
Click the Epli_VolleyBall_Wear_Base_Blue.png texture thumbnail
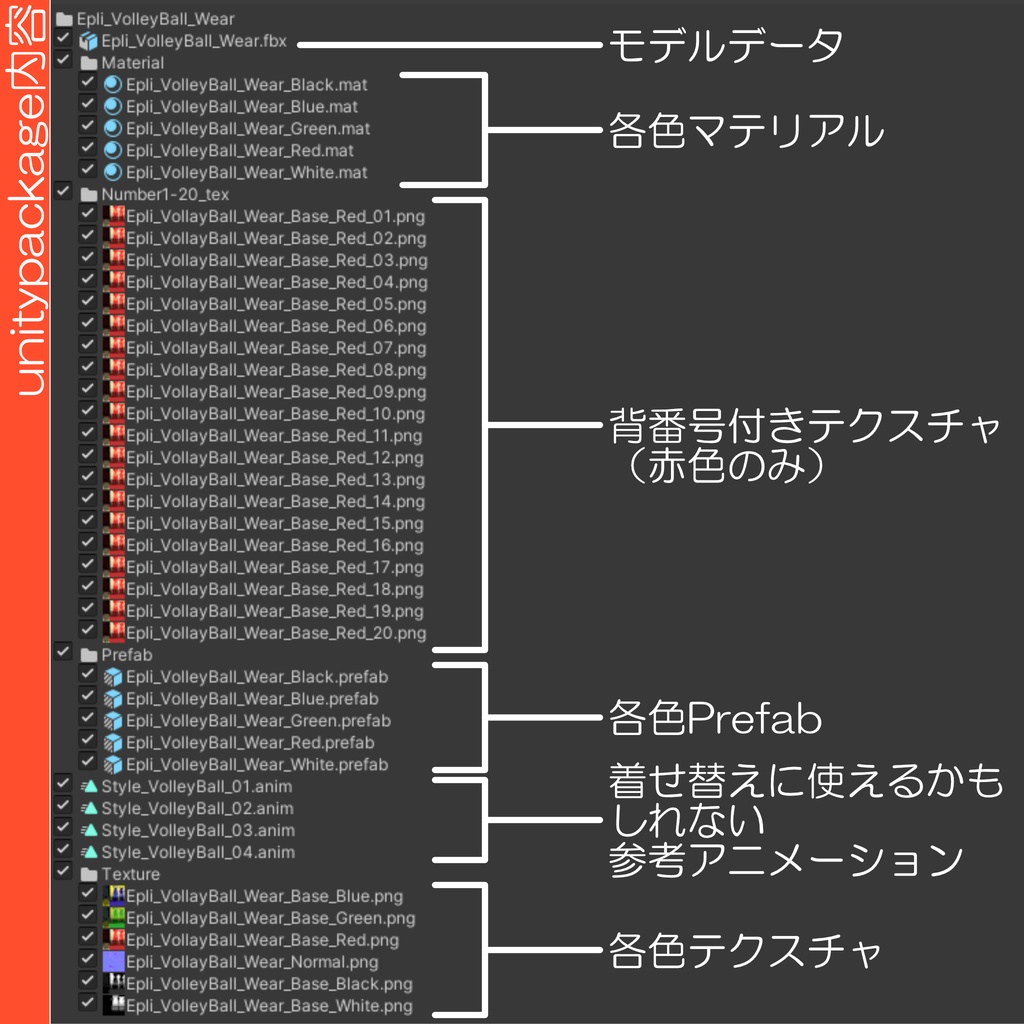tap(111, 896)
